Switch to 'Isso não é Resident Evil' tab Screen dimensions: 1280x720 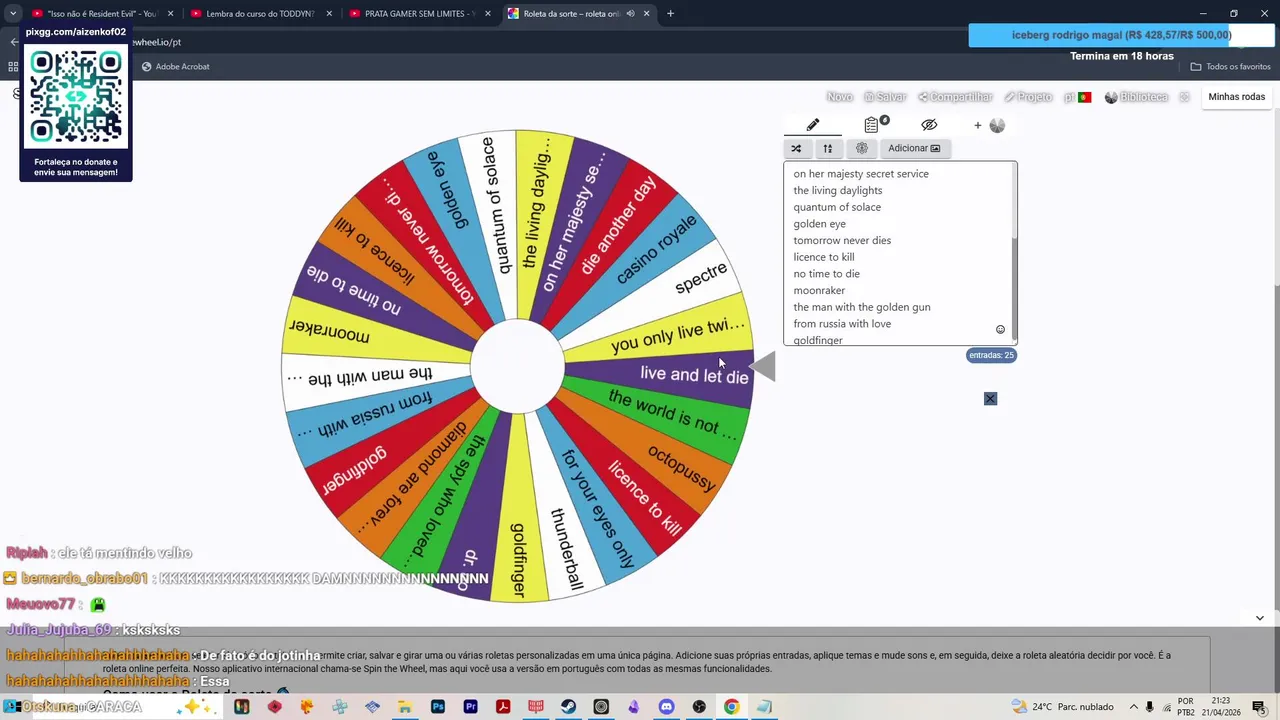[x=102, y=14]
